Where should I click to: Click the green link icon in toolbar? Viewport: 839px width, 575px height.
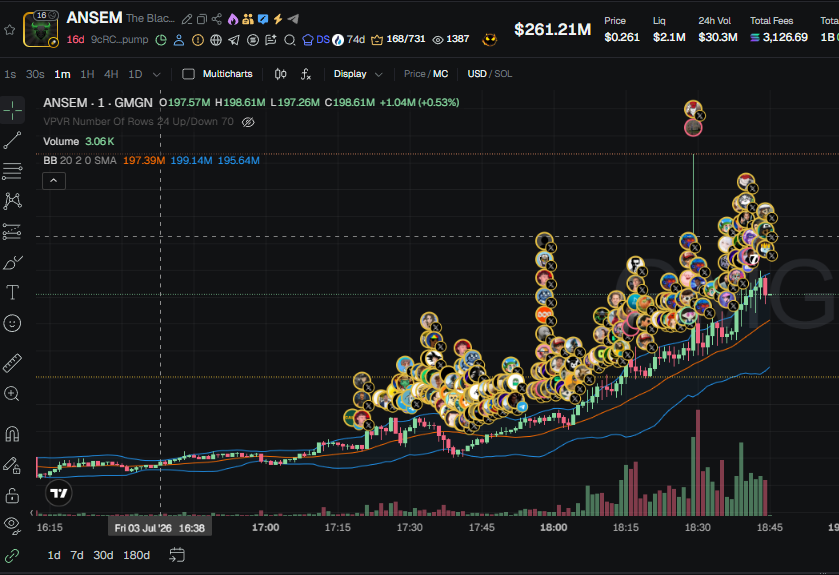coord(12,556)
